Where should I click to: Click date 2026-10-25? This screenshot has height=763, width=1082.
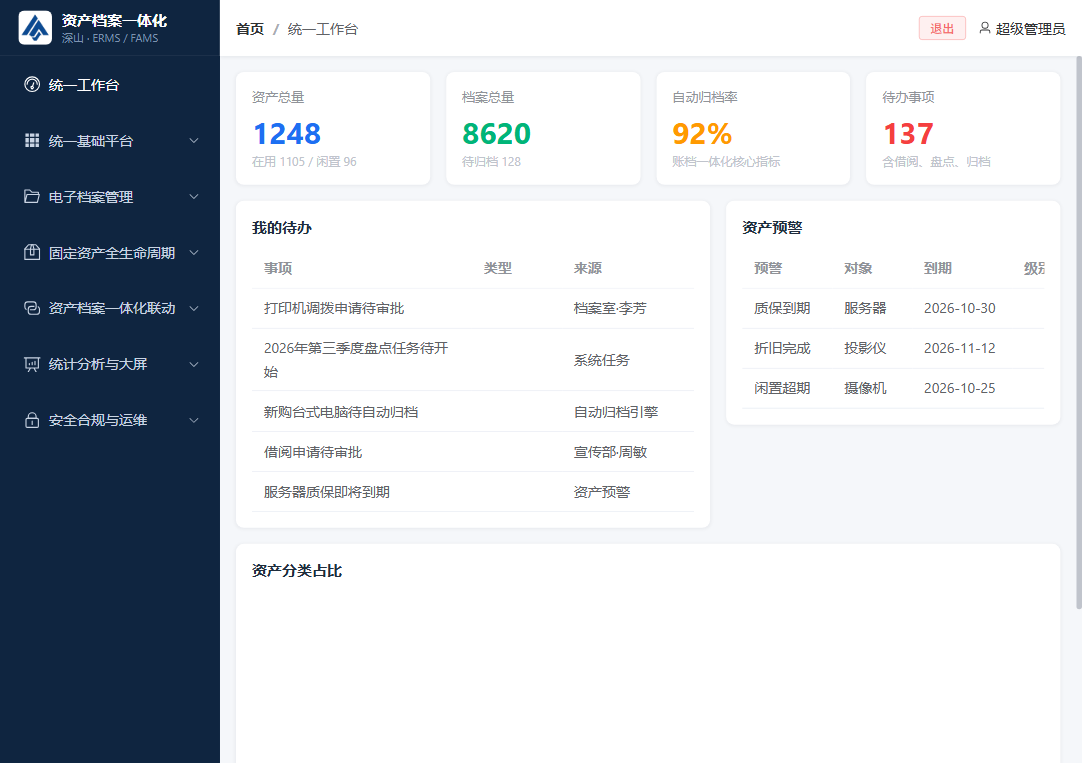tap(960, 388)
